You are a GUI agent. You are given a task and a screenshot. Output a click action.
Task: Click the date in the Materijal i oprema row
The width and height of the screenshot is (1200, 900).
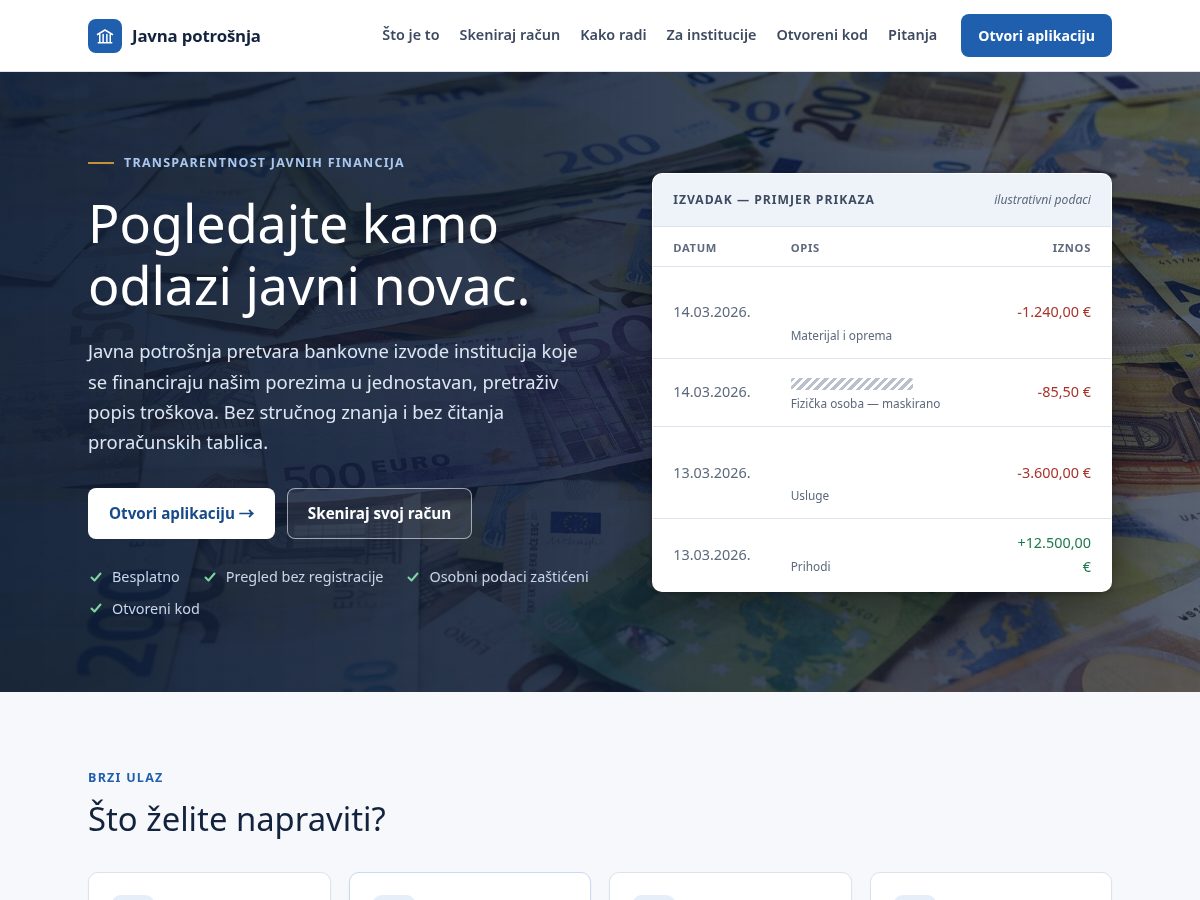point(712,312)
